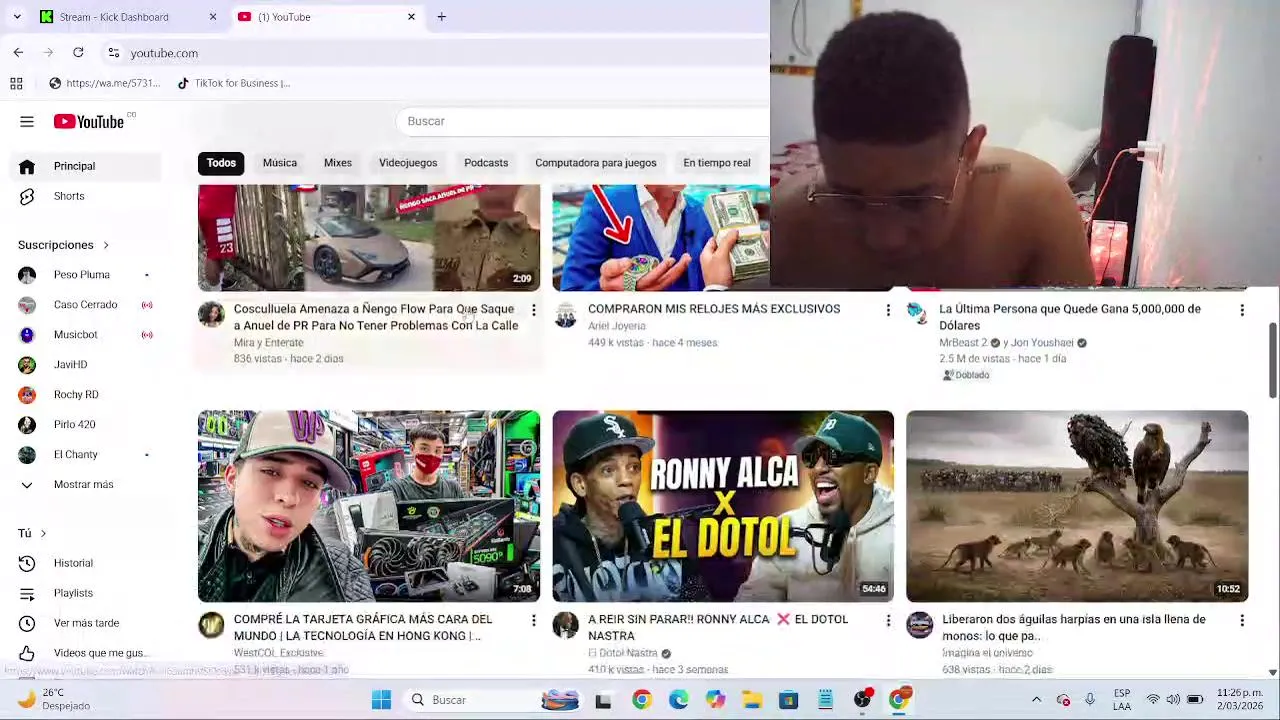Select Computadora para juegos chip
1280x720 pixels.
[596, 163]
